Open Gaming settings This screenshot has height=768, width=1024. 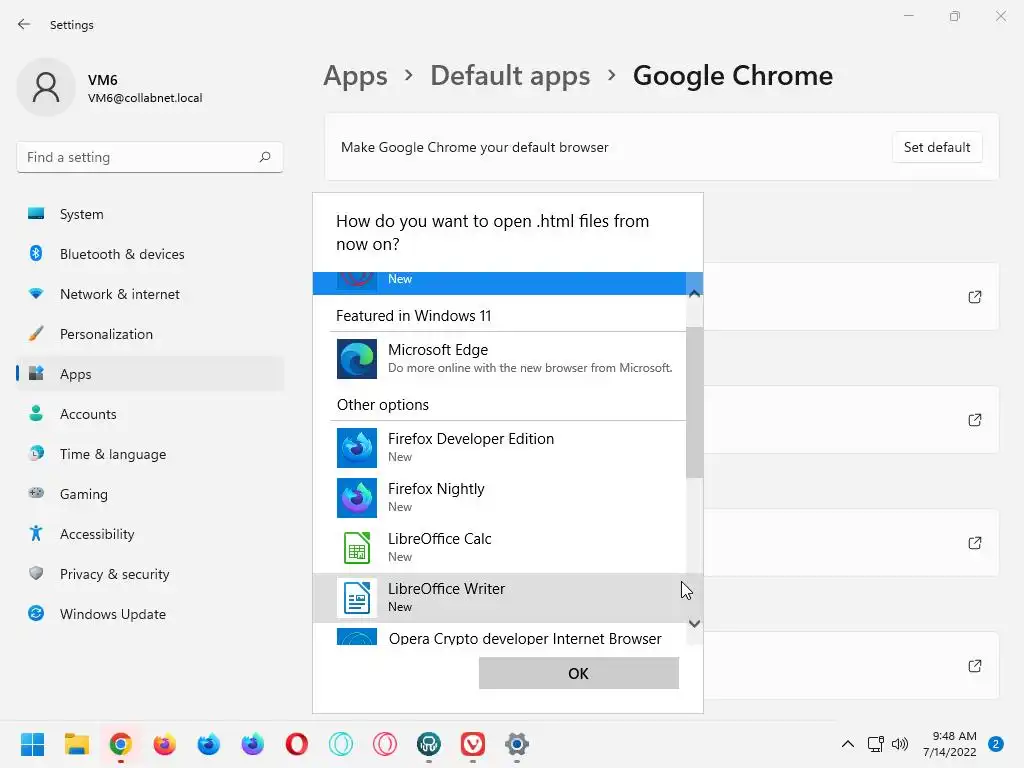pos(150,494)
